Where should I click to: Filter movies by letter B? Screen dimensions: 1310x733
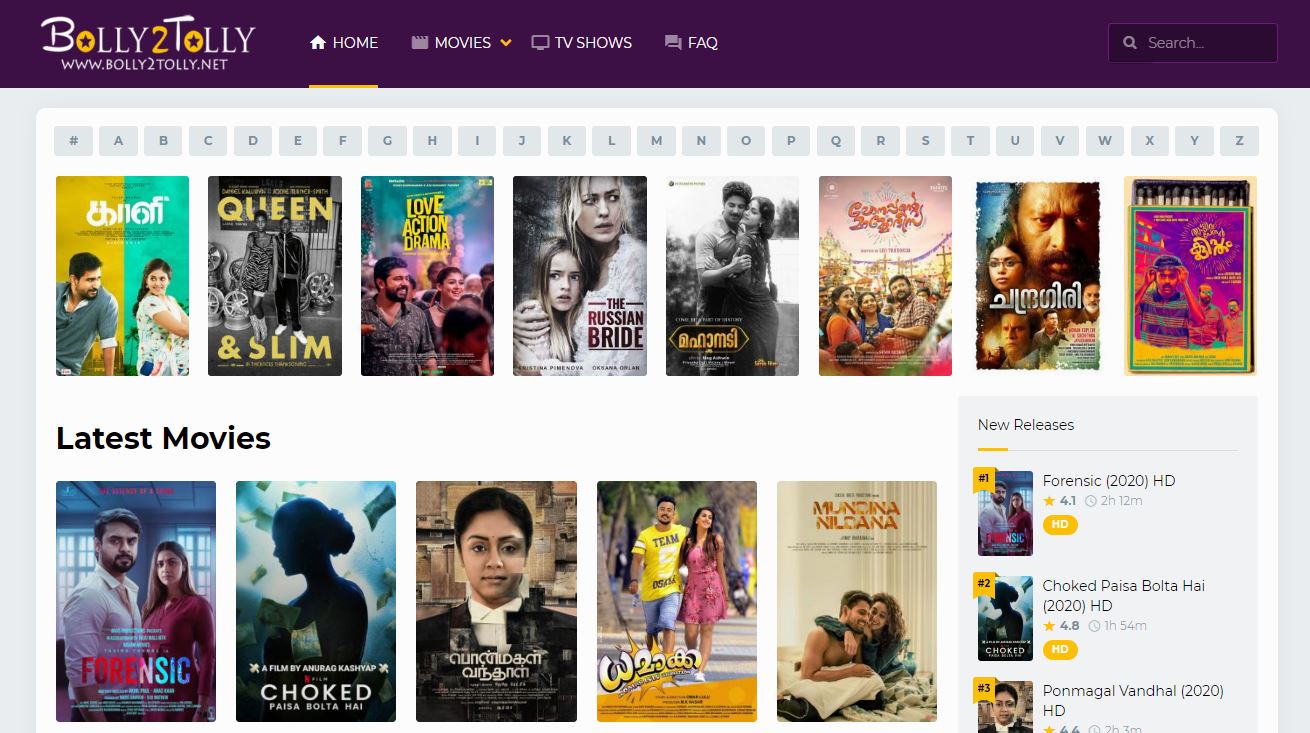click(x=163, y=141)
